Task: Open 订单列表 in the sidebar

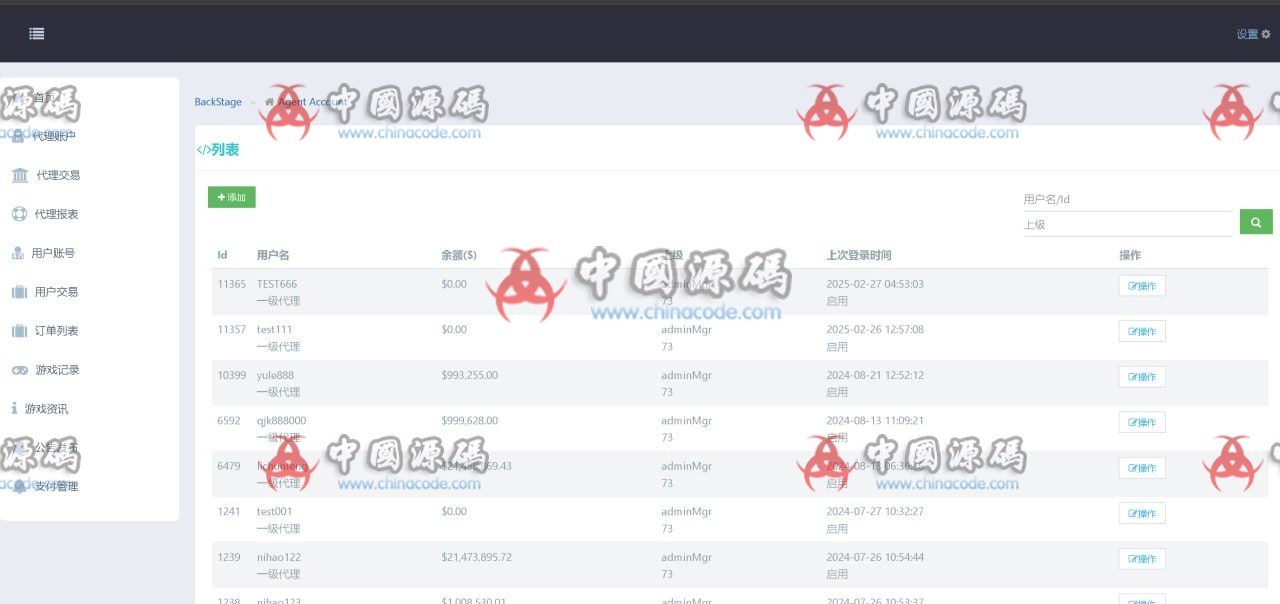Action: click(x=56, y=331)
